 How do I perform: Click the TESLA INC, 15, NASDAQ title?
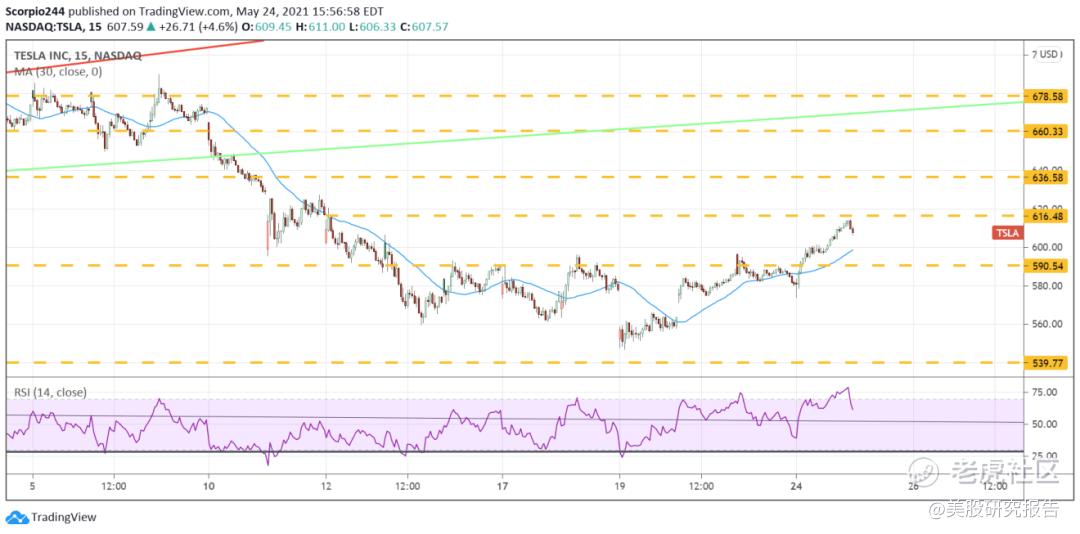click(x=78, y=57)
